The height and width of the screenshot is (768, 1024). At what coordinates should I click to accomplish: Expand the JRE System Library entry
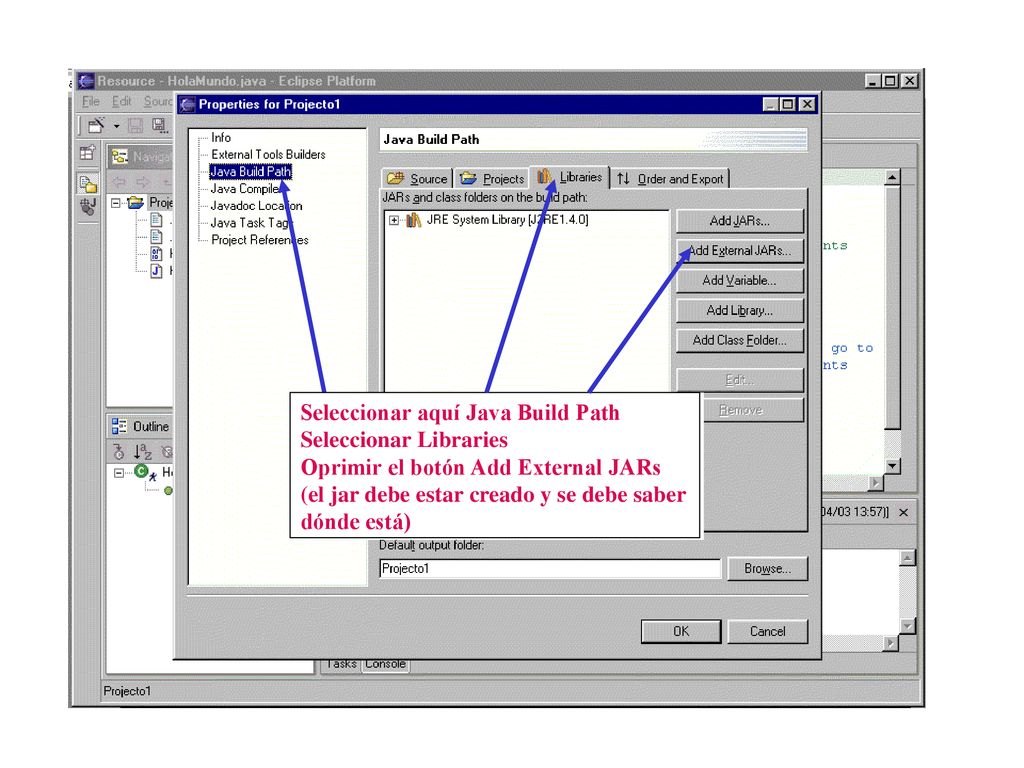coord(394,220)
